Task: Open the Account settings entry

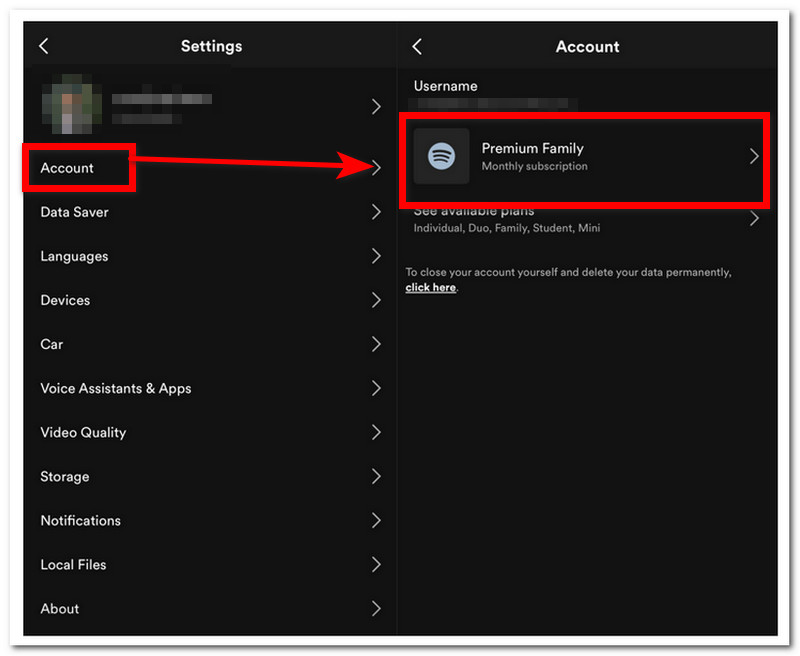Action: (x=67, y=168)
